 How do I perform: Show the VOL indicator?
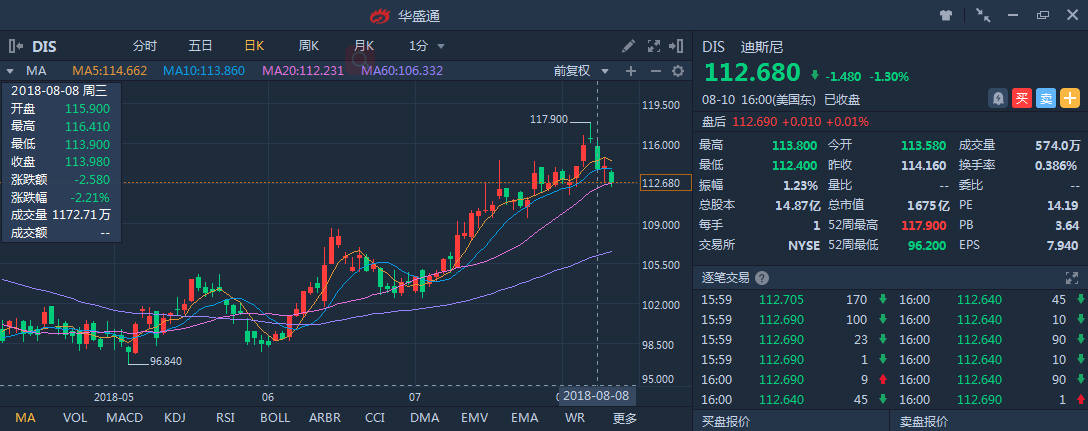tap(75, 418)
